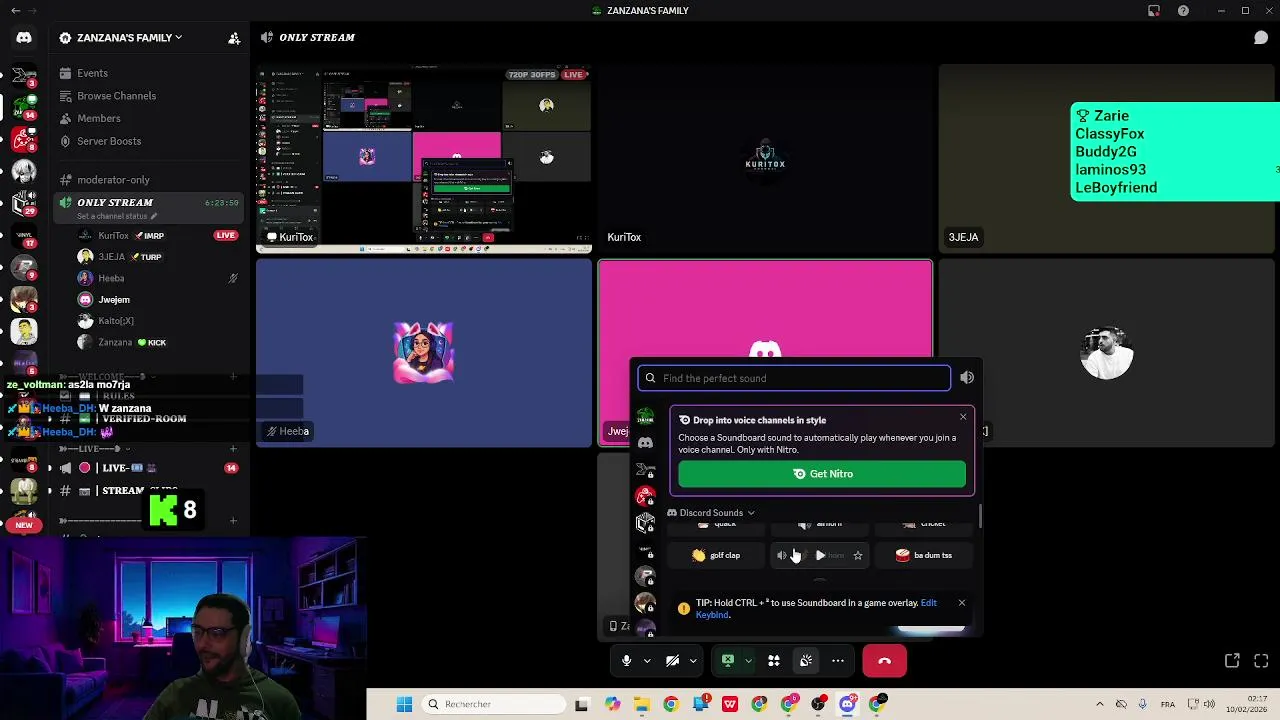Click the Edit Keybind link

(x=816, y=609)
